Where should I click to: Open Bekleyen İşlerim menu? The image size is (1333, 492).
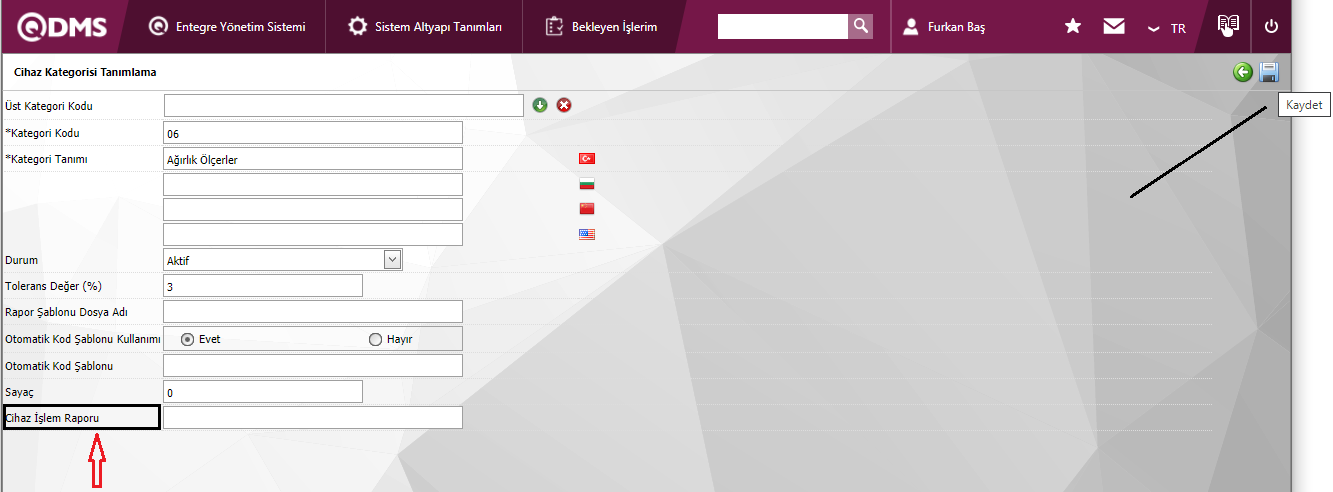[x=602, y=27]
